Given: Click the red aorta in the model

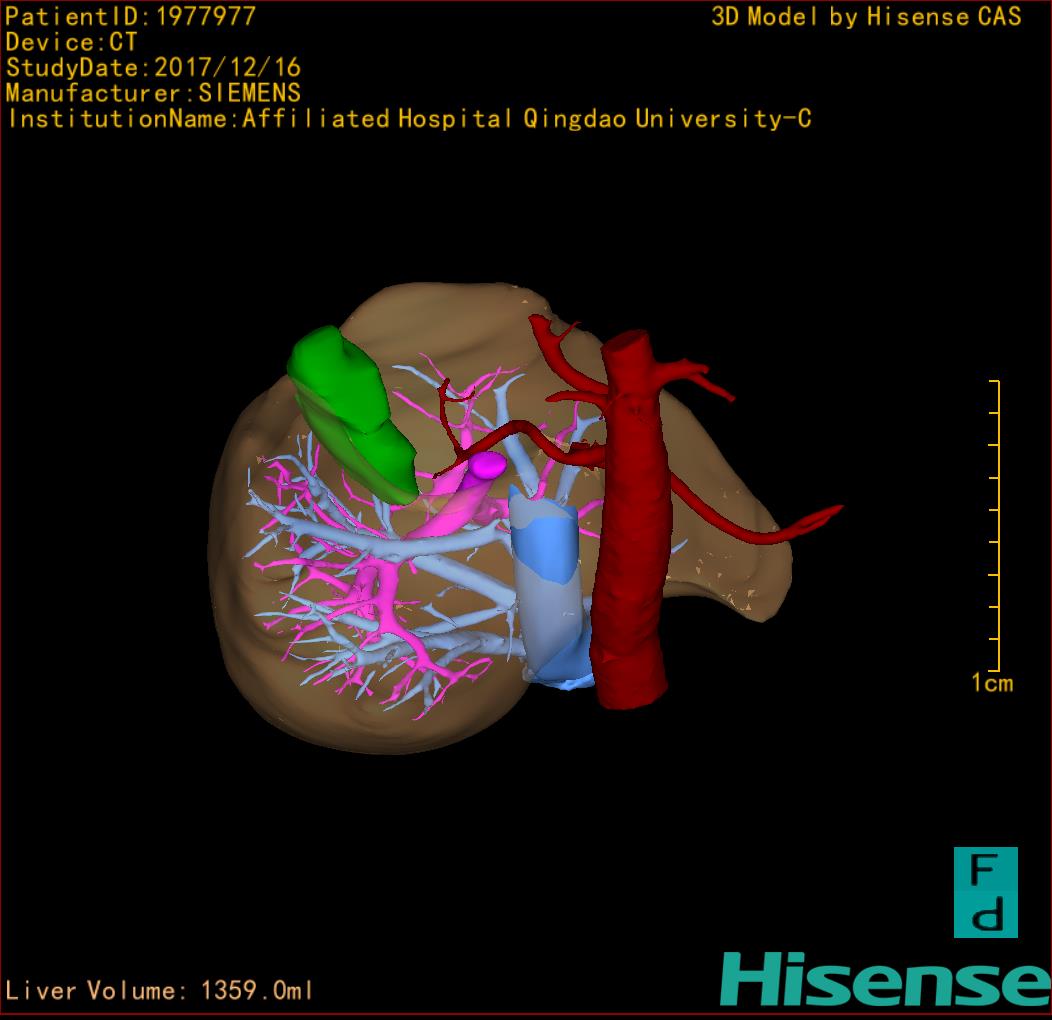Looking at the screenshot, I should (x=633, y=520).
